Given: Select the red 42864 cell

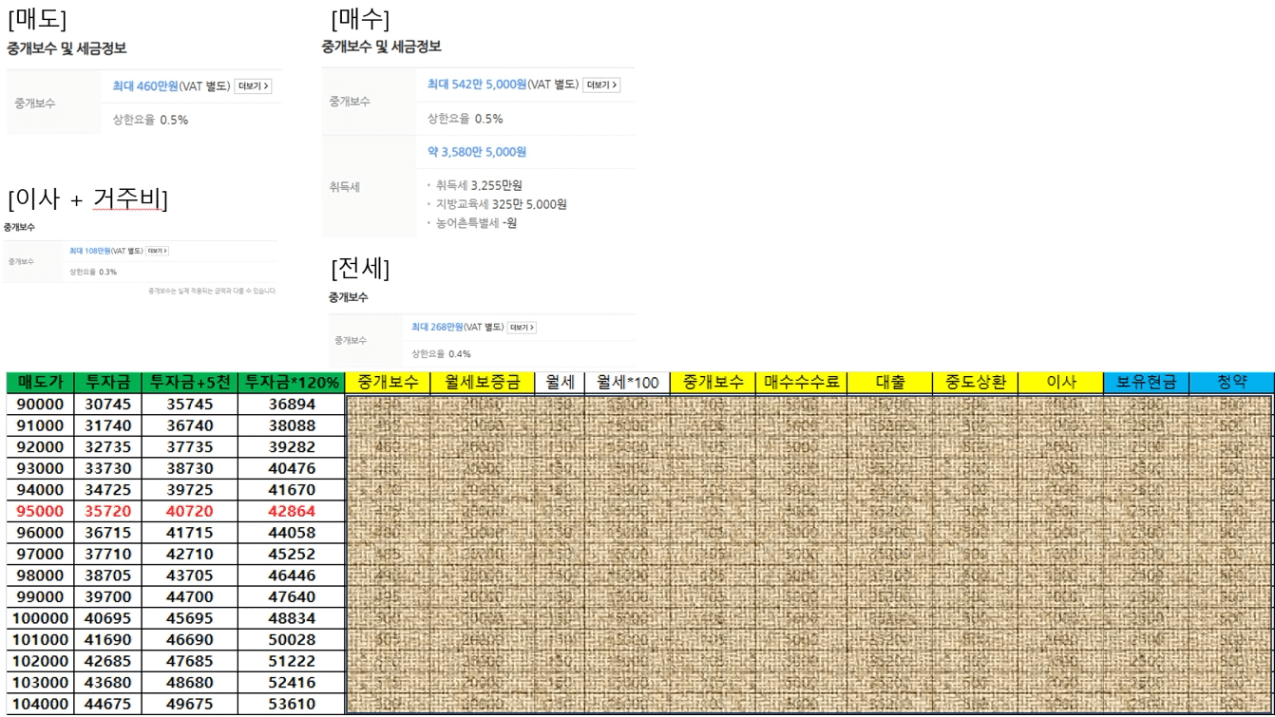Looking at the screenshot, I should tap(291, 511).
